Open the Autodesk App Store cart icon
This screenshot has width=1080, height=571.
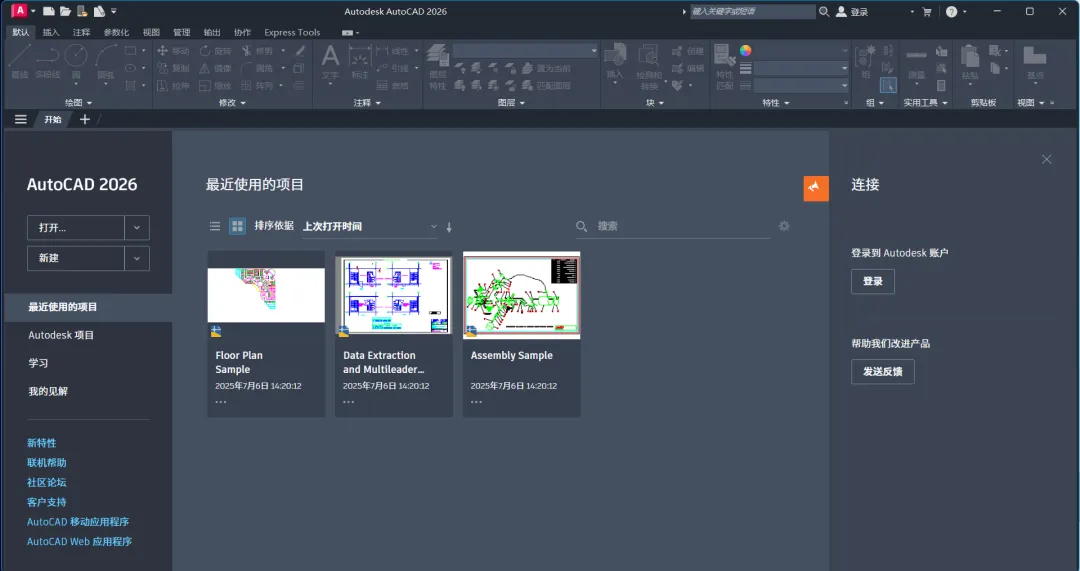tap(926, 12)
